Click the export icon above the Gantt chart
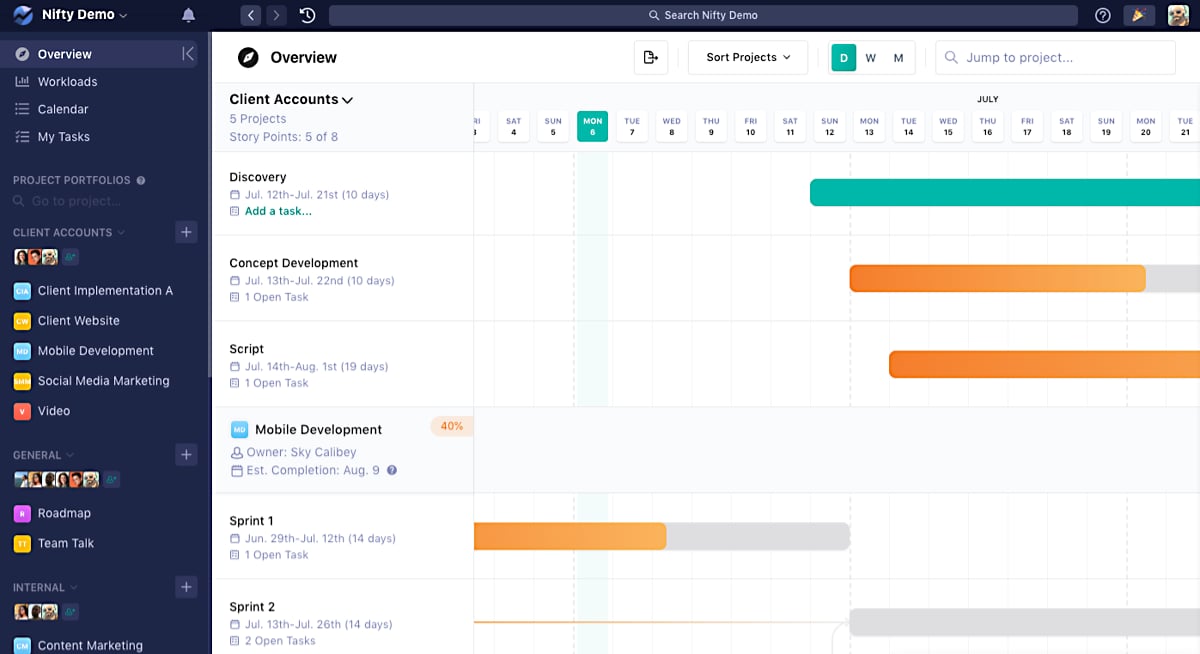 [651, 57]
